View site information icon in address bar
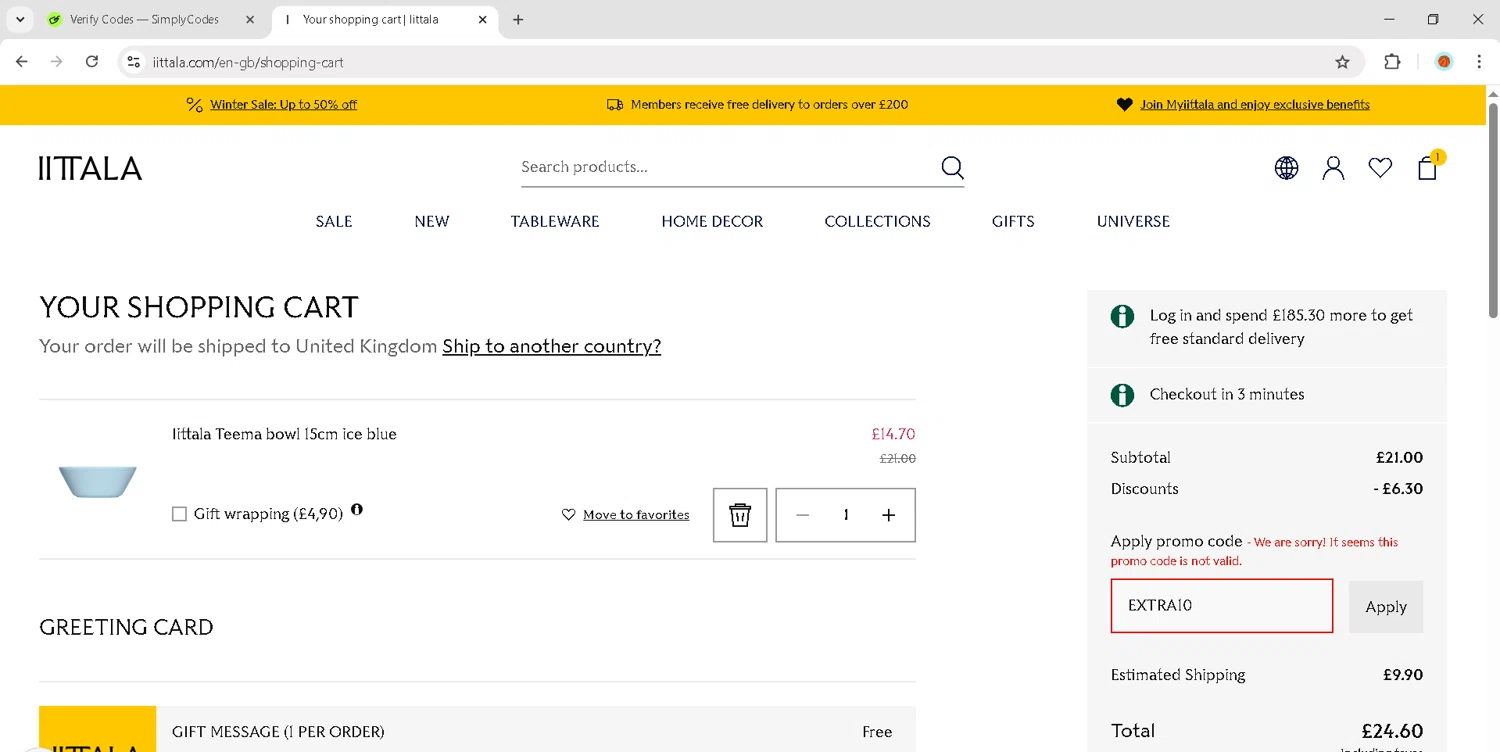 coord(133,62)
